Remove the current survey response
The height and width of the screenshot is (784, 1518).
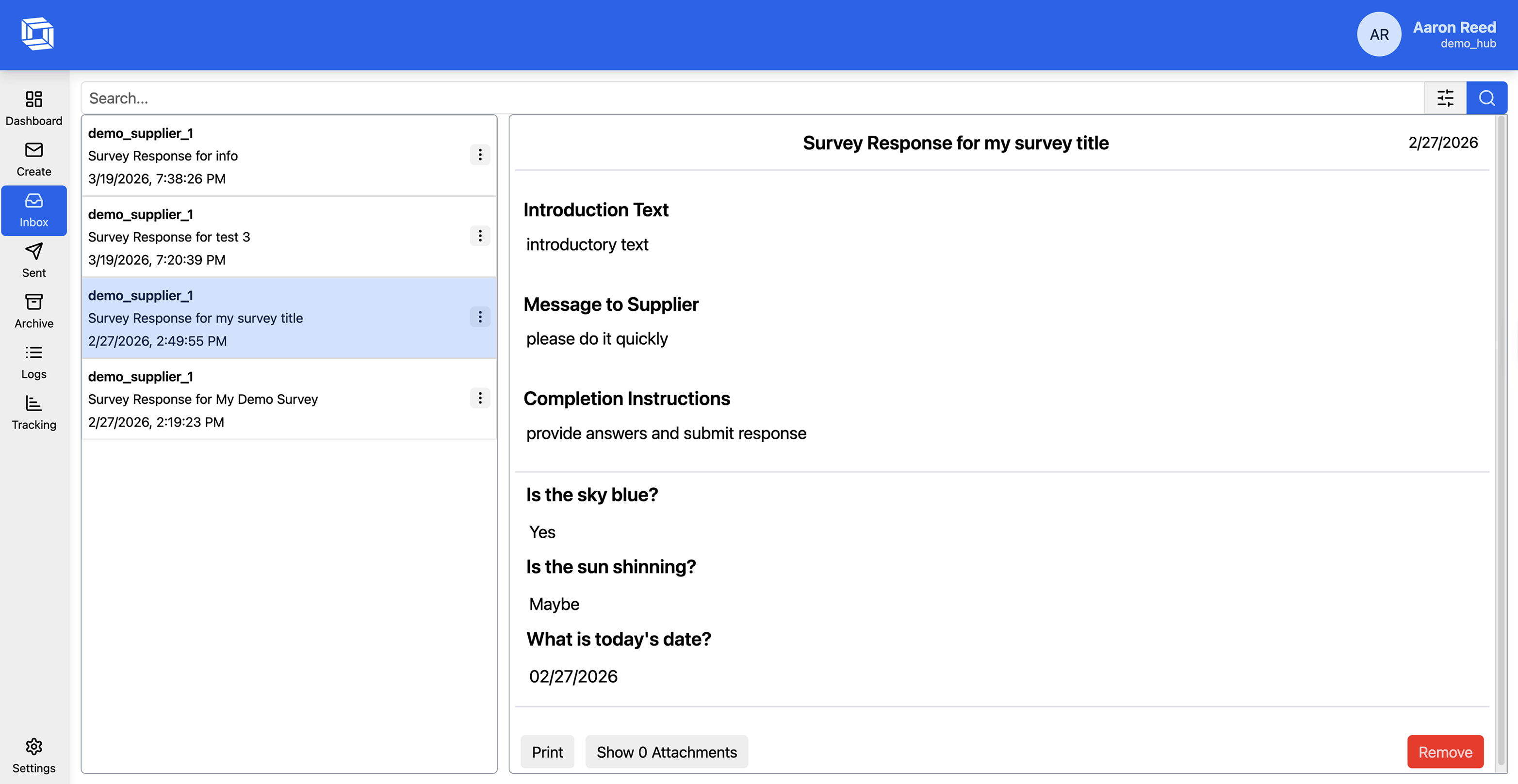coord(1445,752)
